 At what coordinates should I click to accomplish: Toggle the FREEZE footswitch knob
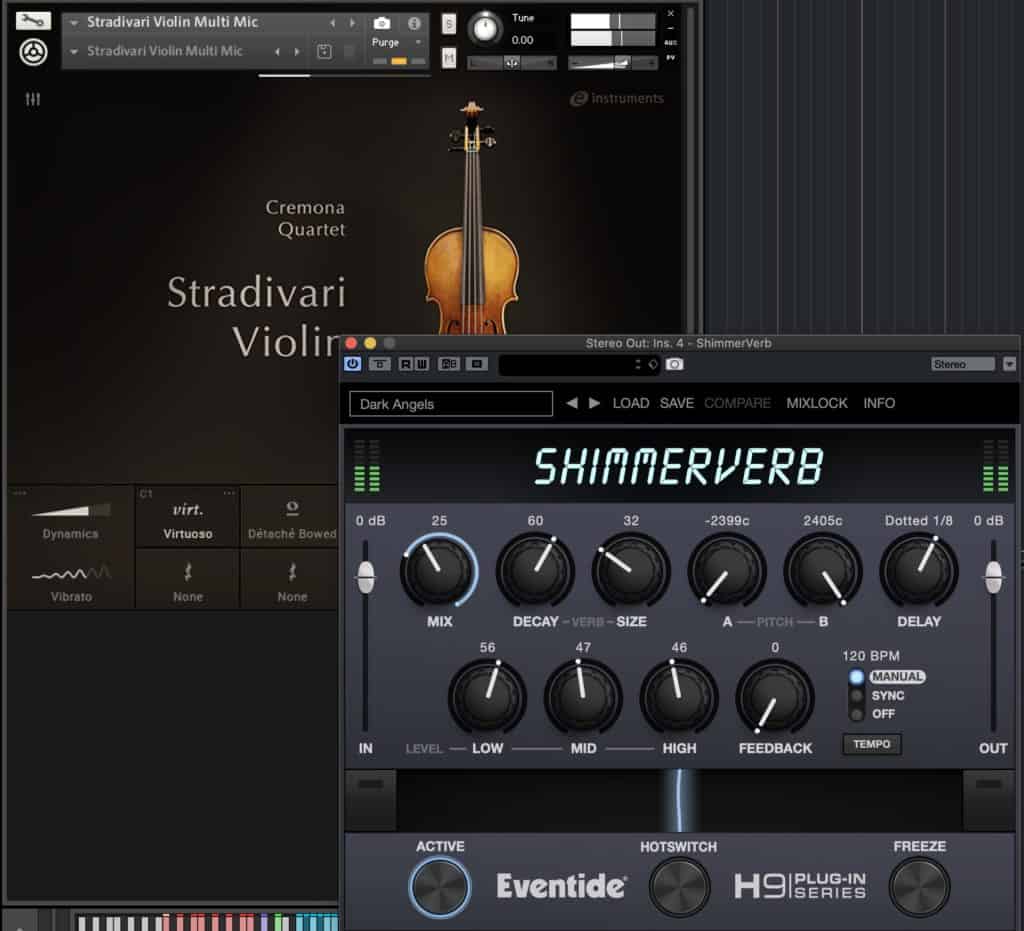[x=920, y=887]
